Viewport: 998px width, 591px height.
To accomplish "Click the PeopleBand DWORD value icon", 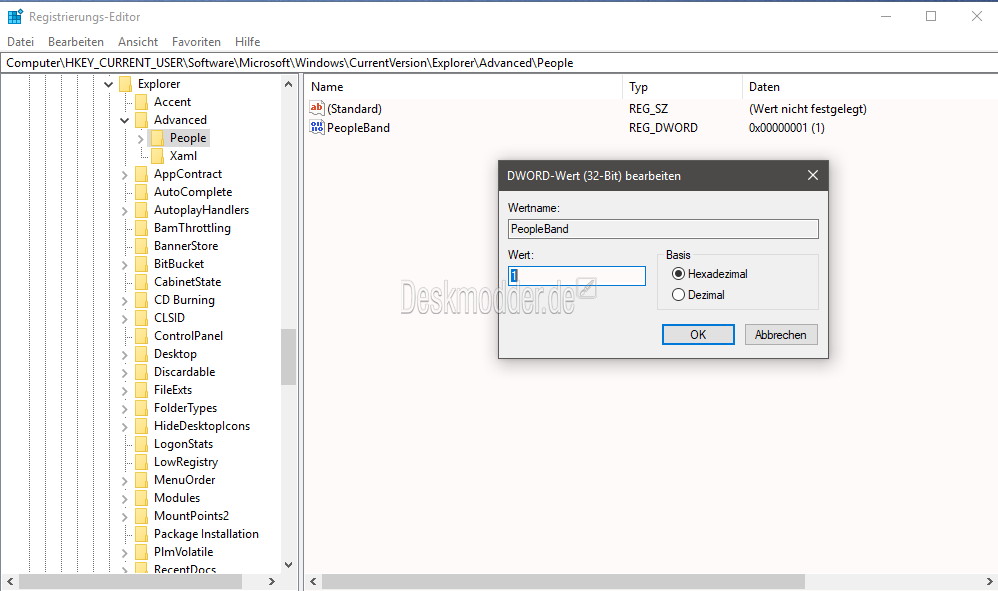I will [317, 127].
